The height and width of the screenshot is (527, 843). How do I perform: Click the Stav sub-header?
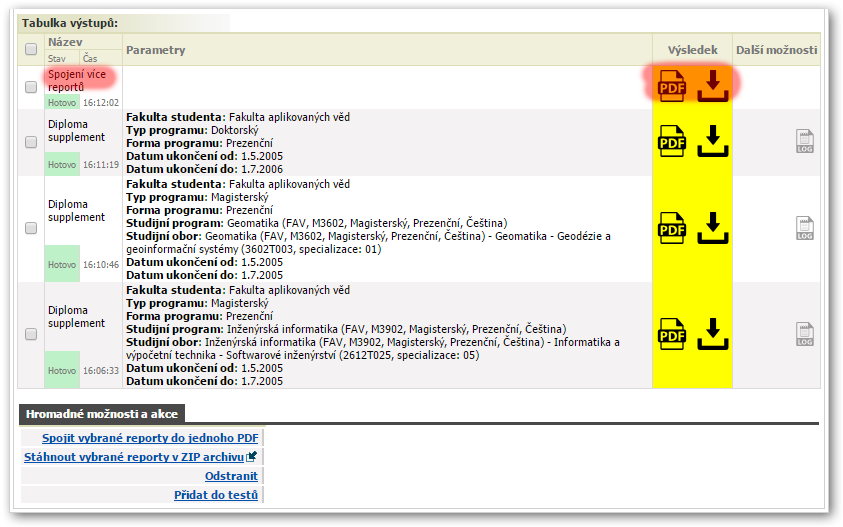pyautogui.click(x=56, y=59)
